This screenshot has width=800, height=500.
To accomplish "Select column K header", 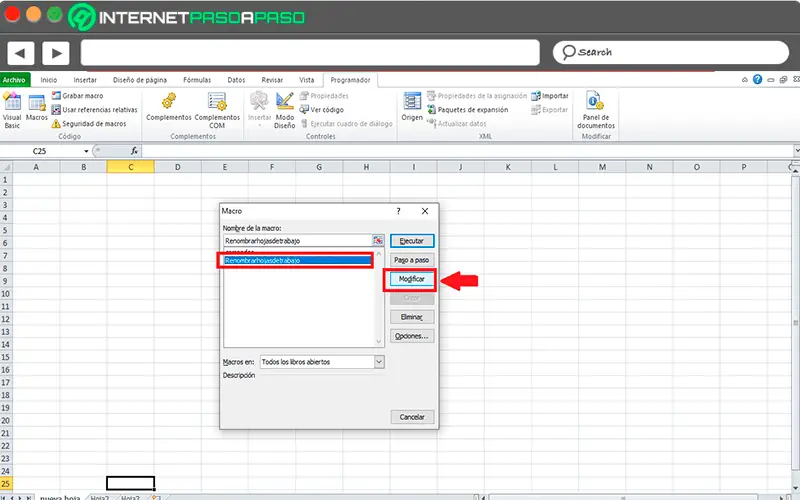I will (508, 167).
